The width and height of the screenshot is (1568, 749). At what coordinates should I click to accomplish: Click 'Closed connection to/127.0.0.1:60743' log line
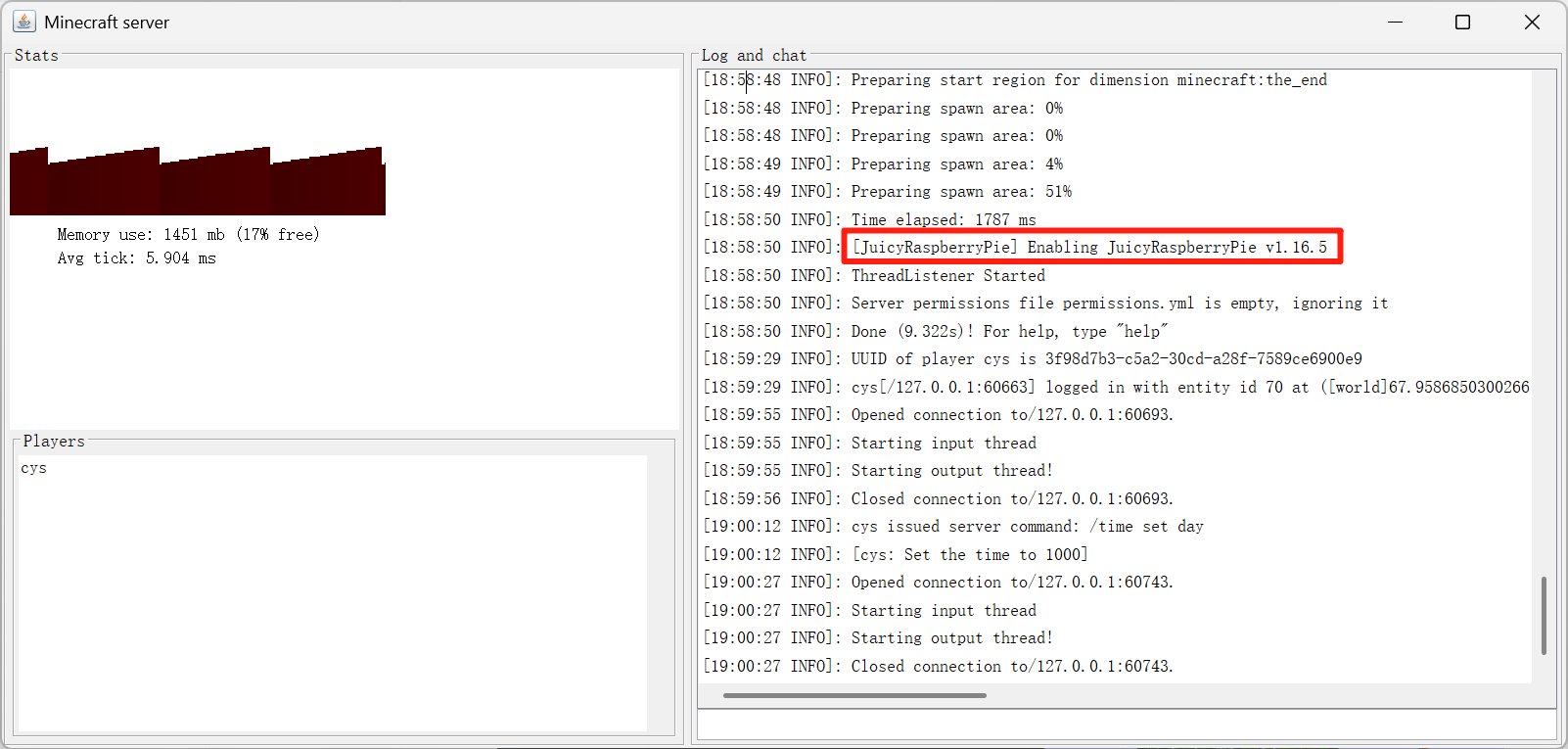coord(939,667)
